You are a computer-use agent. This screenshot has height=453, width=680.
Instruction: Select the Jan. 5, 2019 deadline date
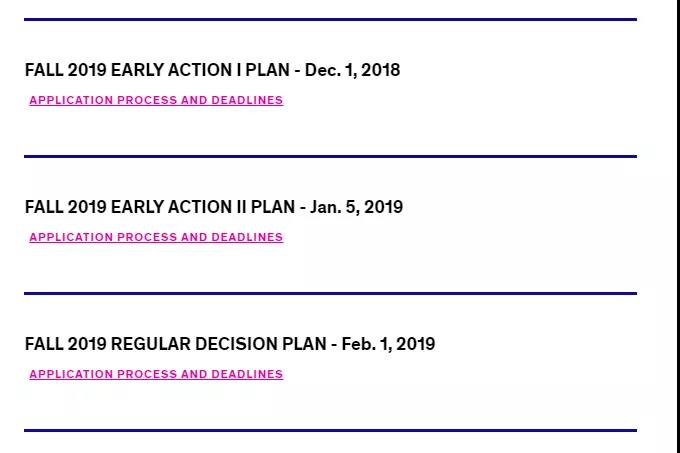pyautogui.click(x=356, y=207)
